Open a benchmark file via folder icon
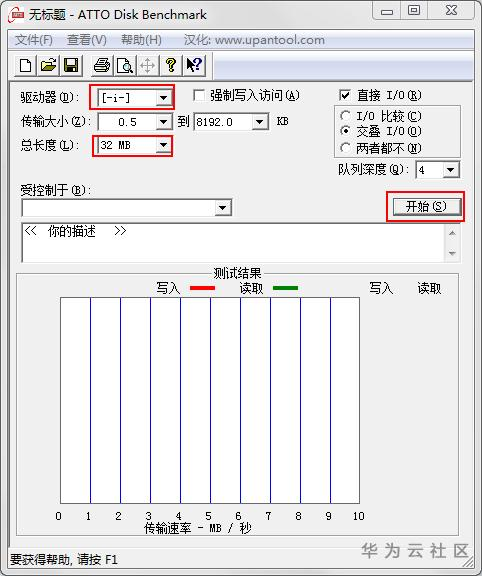This screenshot has height=576, width=482. [48, 66]
